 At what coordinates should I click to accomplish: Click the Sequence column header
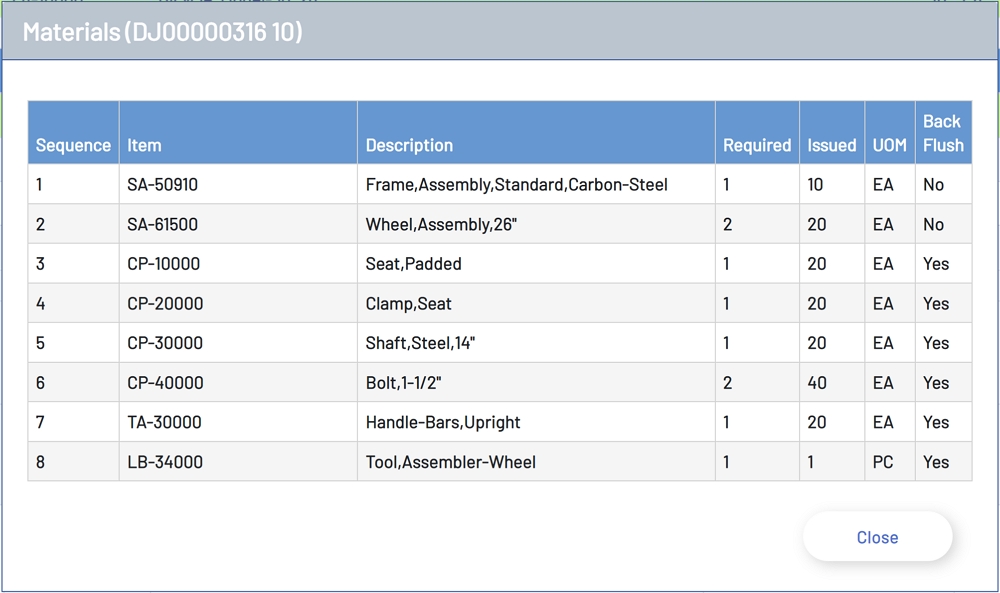73,145
